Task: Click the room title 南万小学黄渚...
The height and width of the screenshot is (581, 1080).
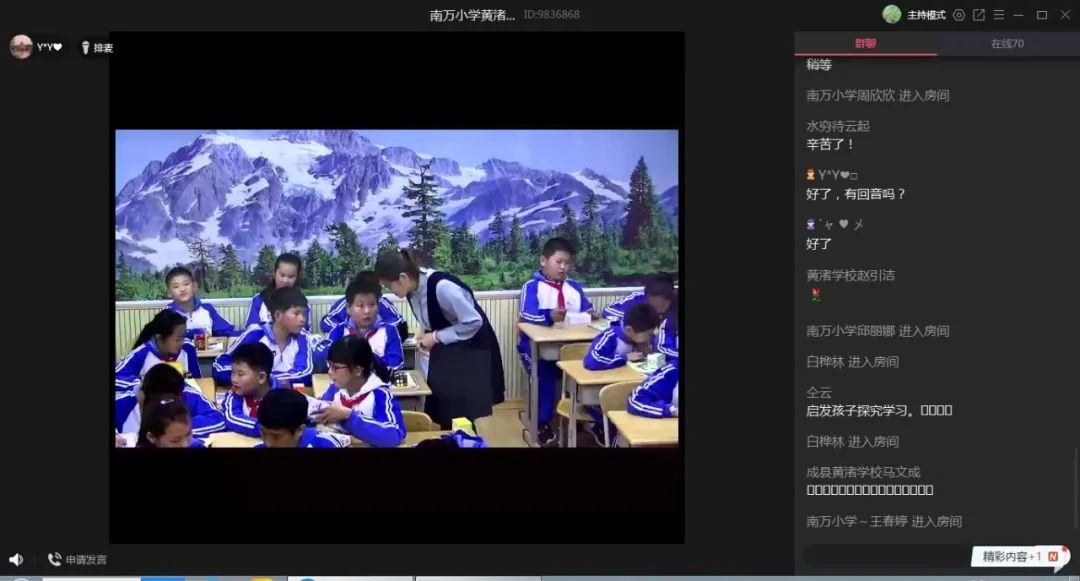Action: click(472, 15)
